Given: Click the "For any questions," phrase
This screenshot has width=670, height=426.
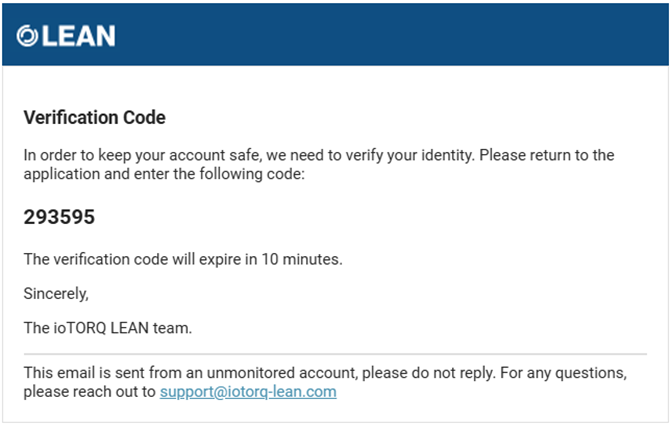Looking at the screenshot, I should [x=564, y=373].
